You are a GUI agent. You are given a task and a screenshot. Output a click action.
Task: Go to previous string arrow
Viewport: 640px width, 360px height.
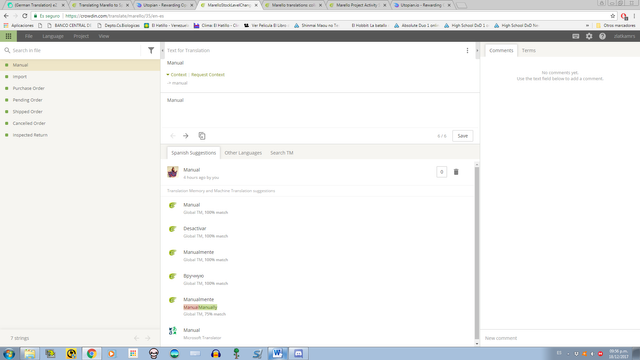(x=173, y=136)
